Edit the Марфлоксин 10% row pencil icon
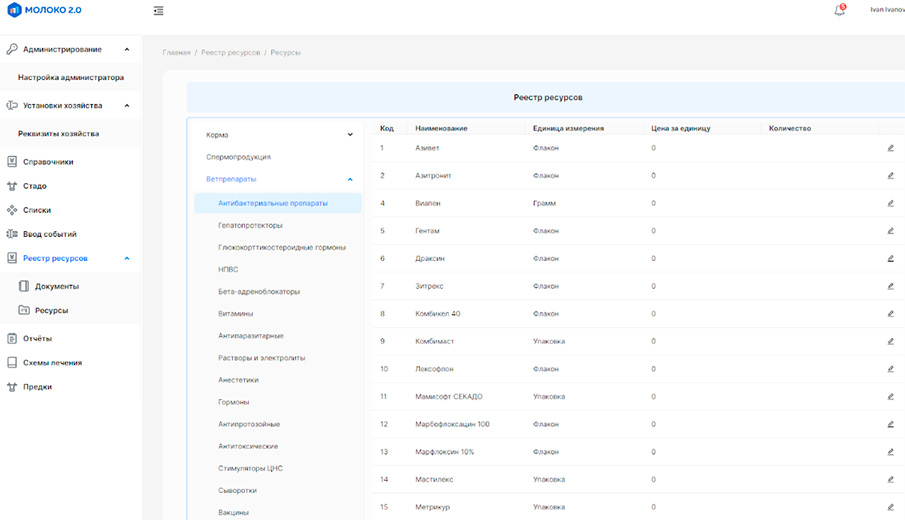The image size is (905, 520). pos(891,452)
